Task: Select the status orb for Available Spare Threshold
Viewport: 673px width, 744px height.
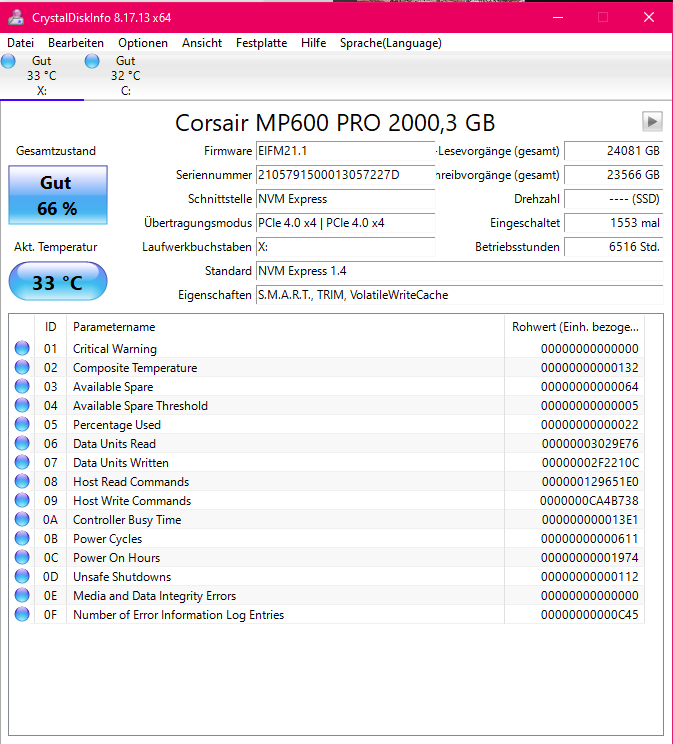Action: tap(22, 405)
